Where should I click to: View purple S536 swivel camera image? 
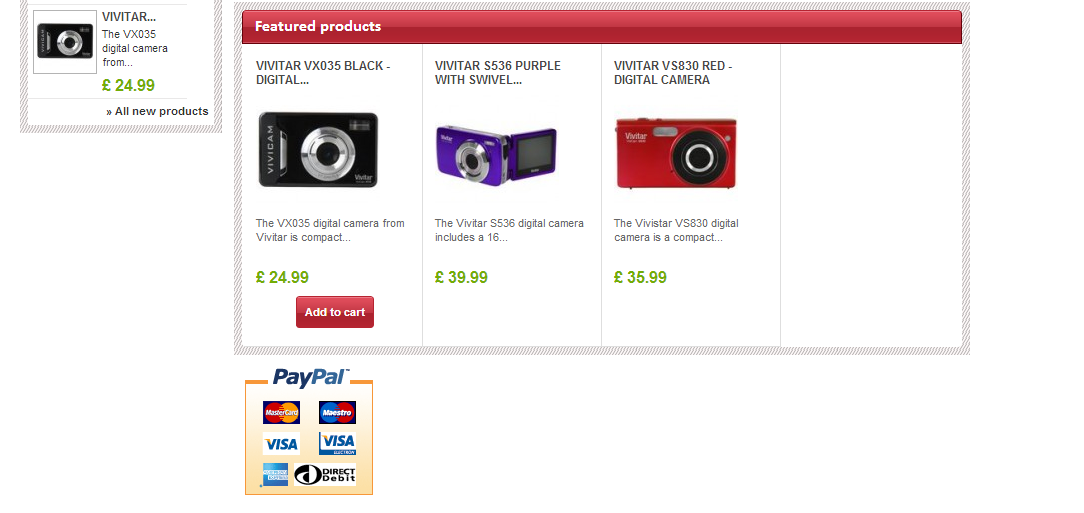[496, 155]
